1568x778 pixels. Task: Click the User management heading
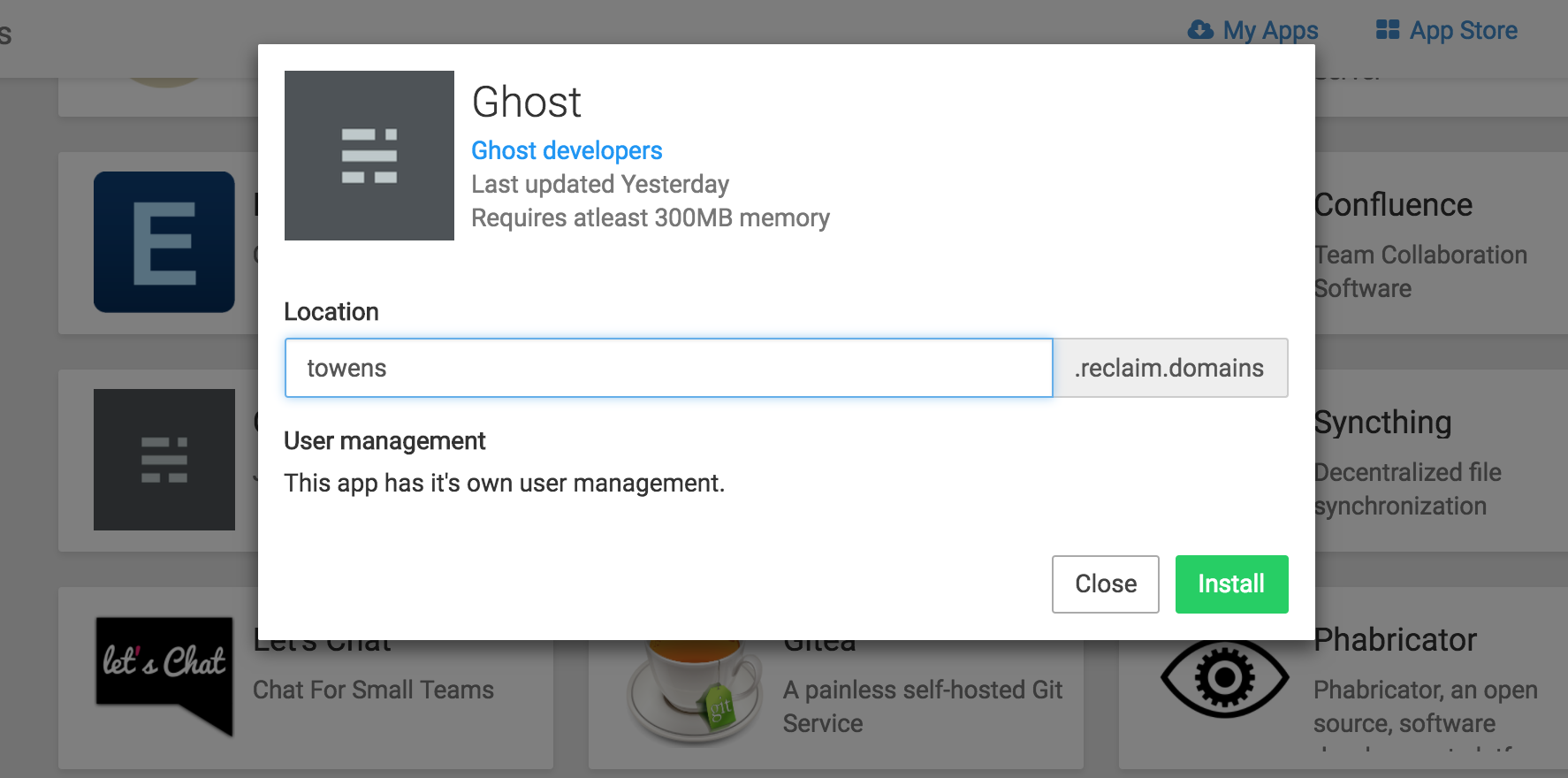point(384,441)
